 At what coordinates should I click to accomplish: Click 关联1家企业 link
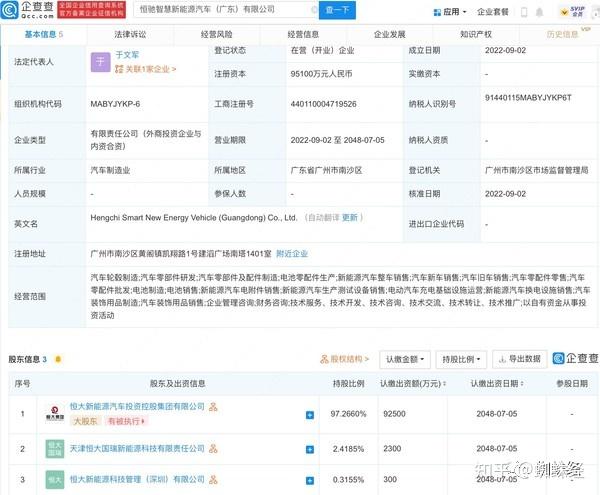146,69
